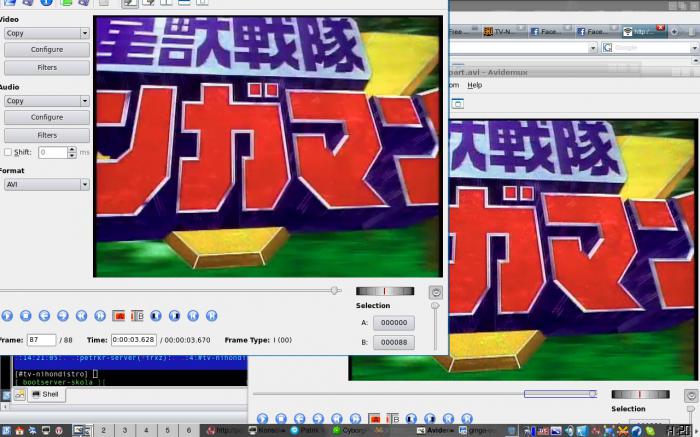Click the selection B button 000088

pos(394,342)
